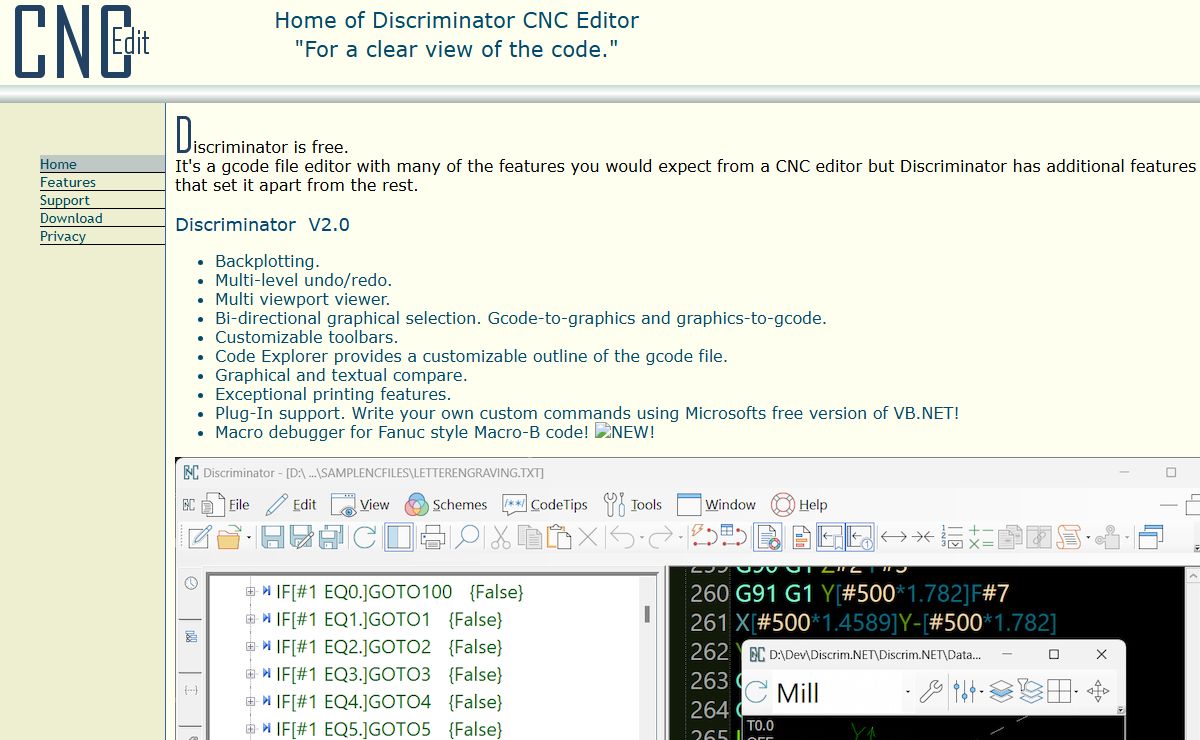Expand the IF[#1 EQ0.]GOTO100 tree node

251,592
